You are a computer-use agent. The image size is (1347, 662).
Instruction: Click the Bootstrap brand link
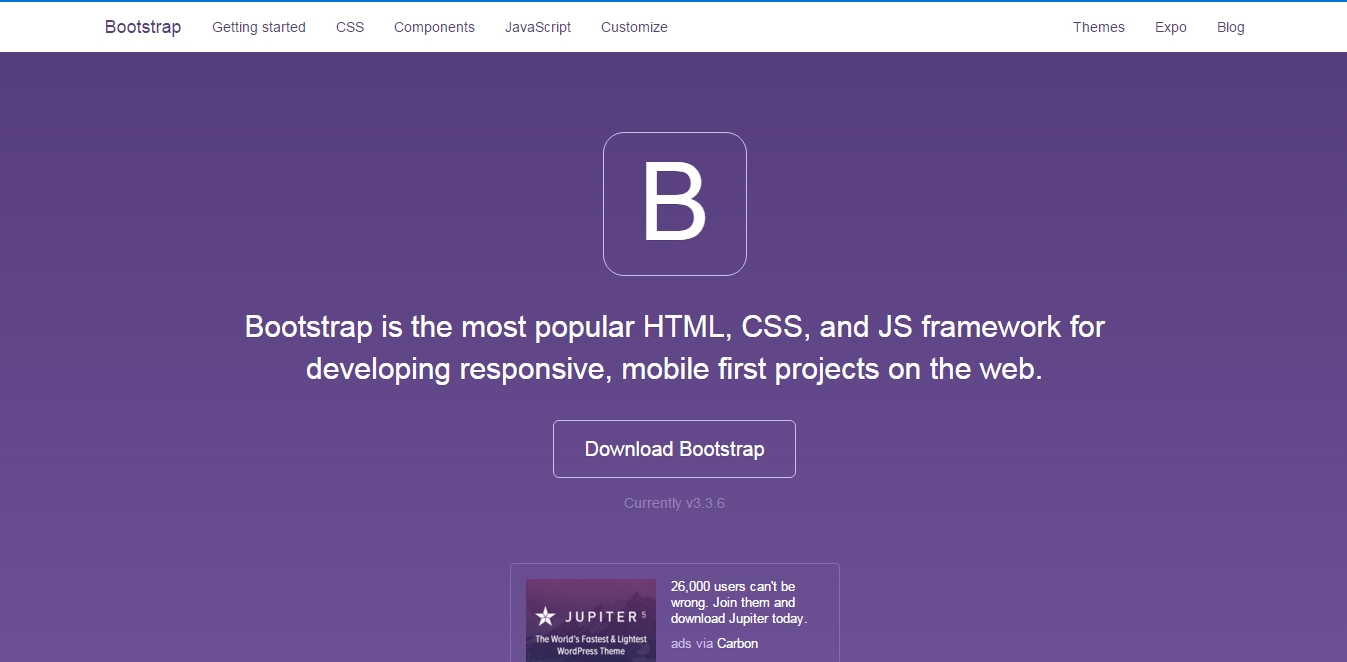tap(143, 27)
